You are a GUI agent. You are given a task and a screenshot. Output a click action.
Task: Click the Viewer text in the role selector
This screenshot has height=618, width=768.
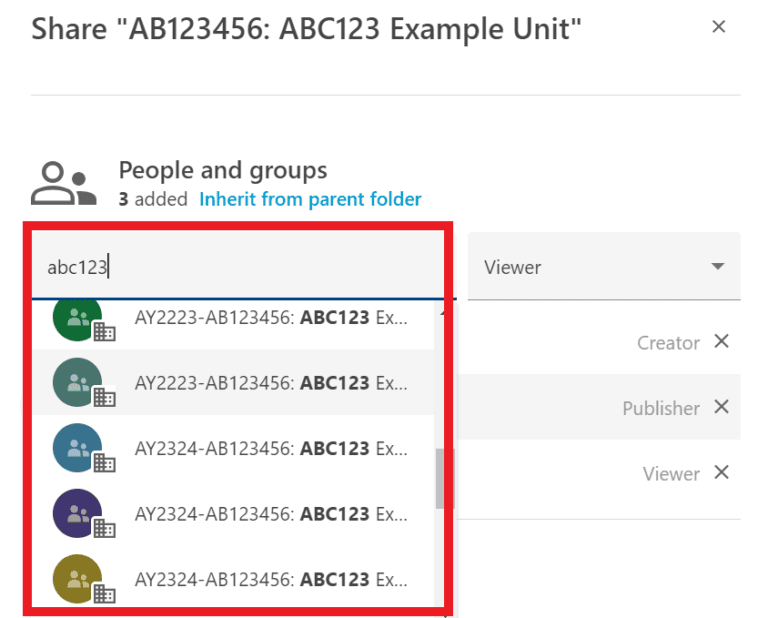512,267
